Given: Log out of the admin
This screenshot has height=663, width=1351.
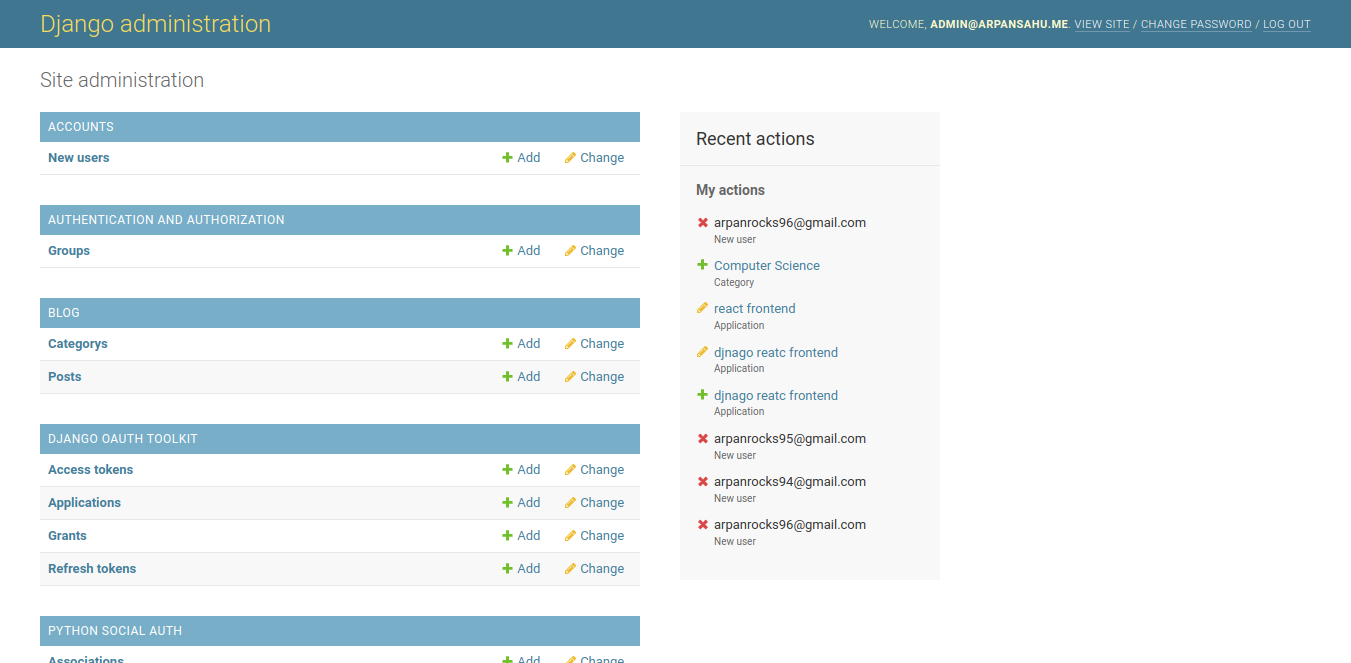Looking at the screenshot, I should pyautogui.click(x=1286, y=24).
